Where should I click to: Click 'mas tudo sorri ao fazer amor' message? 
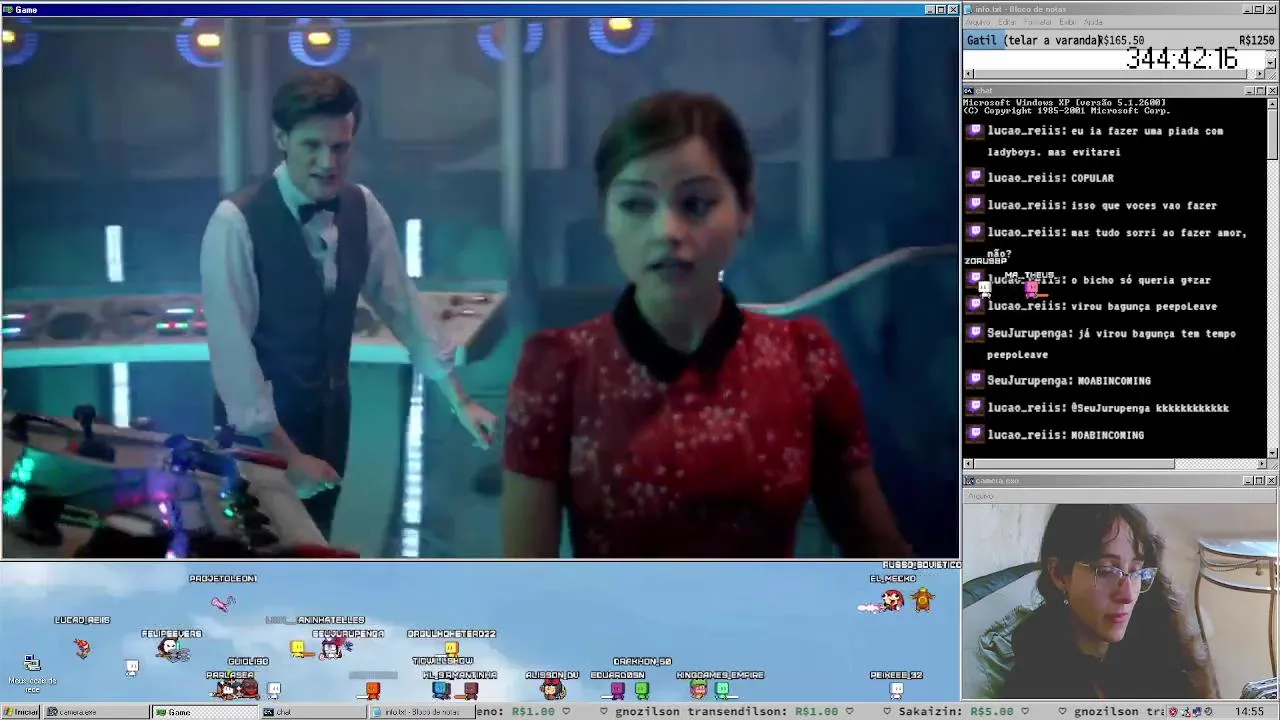[x=1159, y=233]
